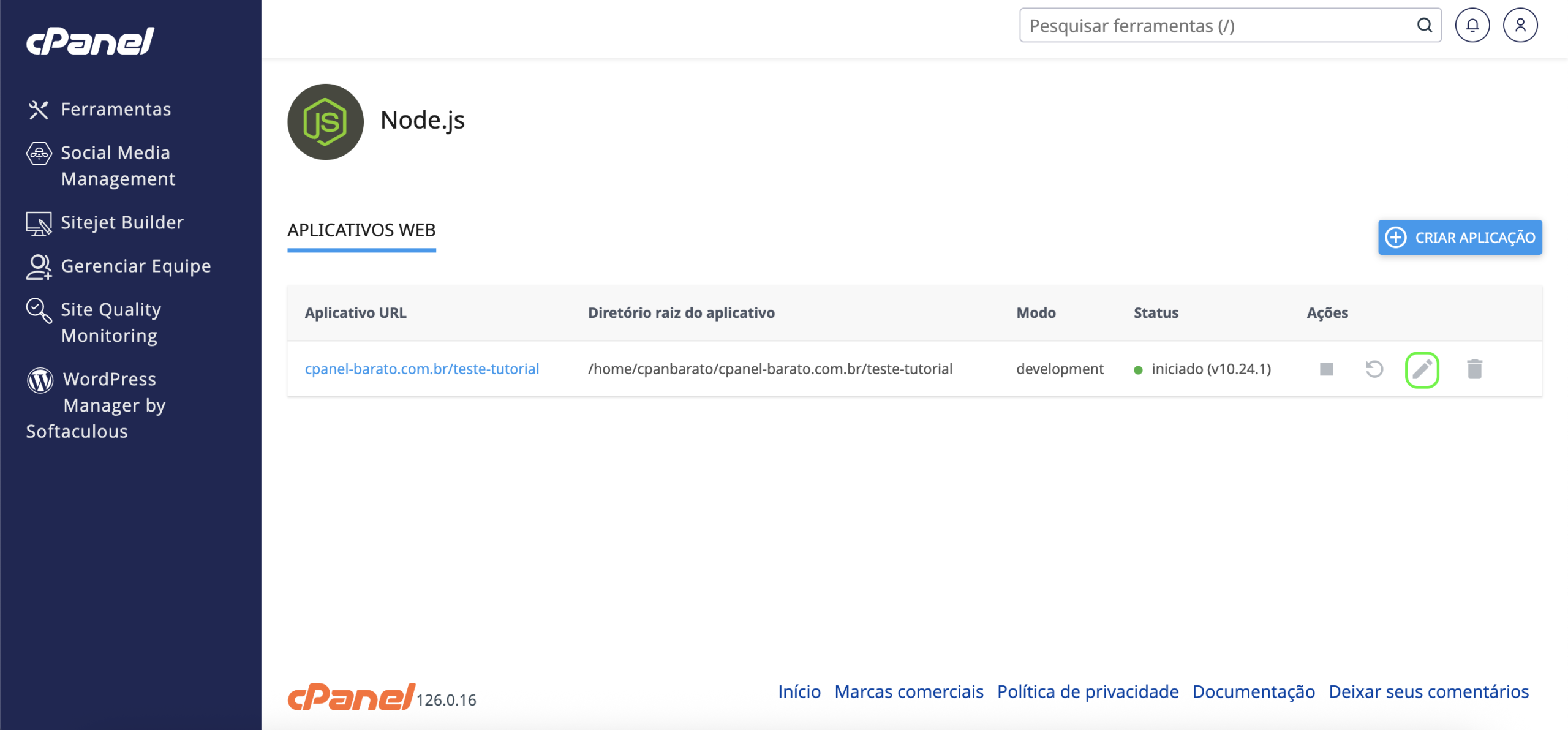This screenshot has width=1568, height=730.
Task: Open Deixar seus comentários link
Action: coord(1428,691)
